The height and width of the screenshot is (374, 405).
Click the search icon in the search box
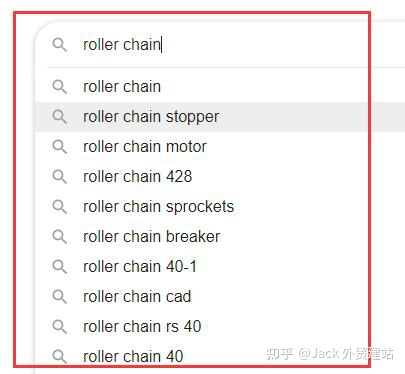click(x=60, y=45)
